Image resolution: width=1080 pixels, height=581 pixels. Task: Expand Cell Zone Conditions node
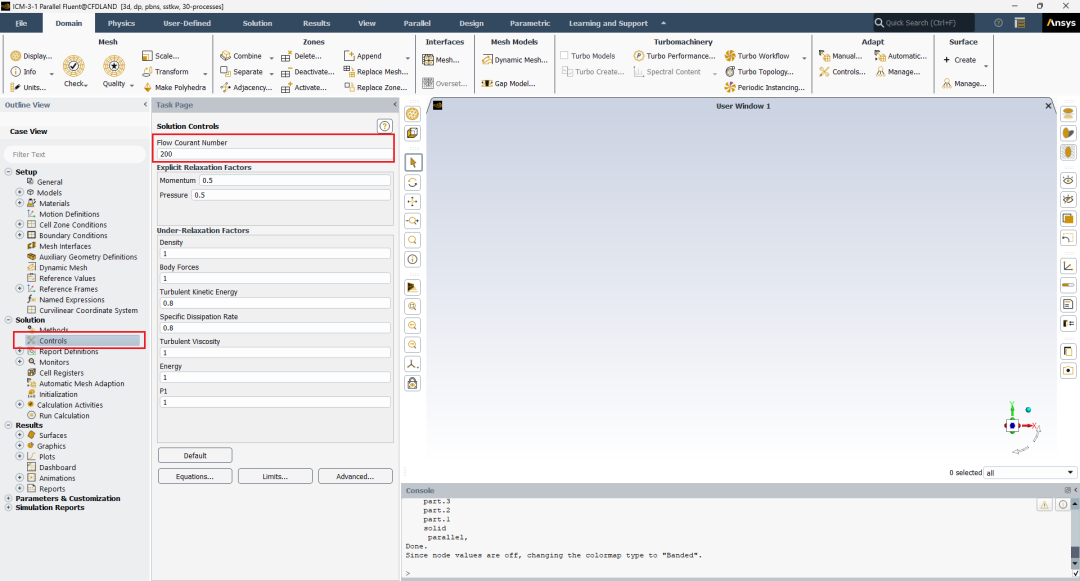(x=20, y=224)
